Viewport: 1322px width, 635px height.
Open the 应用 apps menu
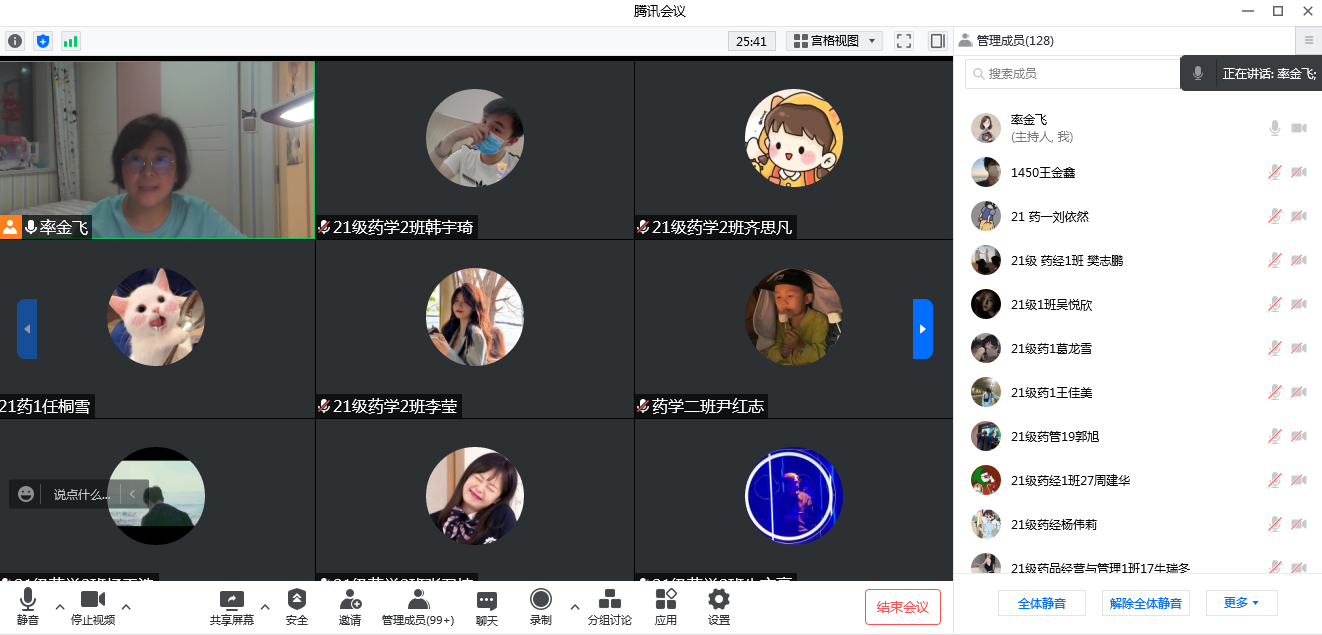666,607
